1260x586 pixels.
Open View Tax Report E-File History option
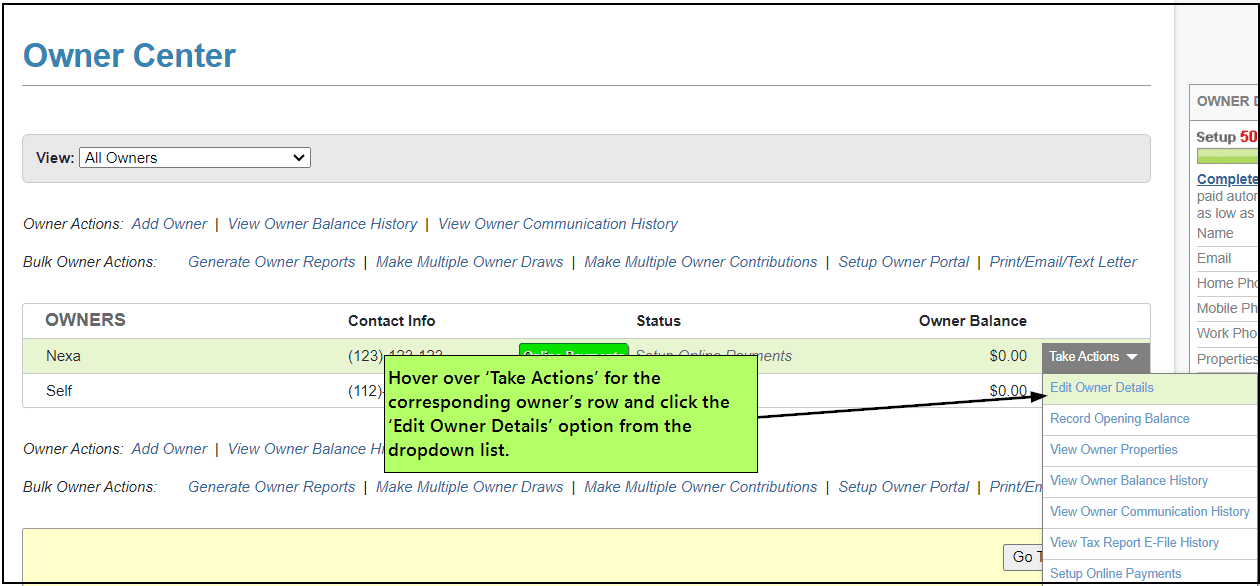1134,543
